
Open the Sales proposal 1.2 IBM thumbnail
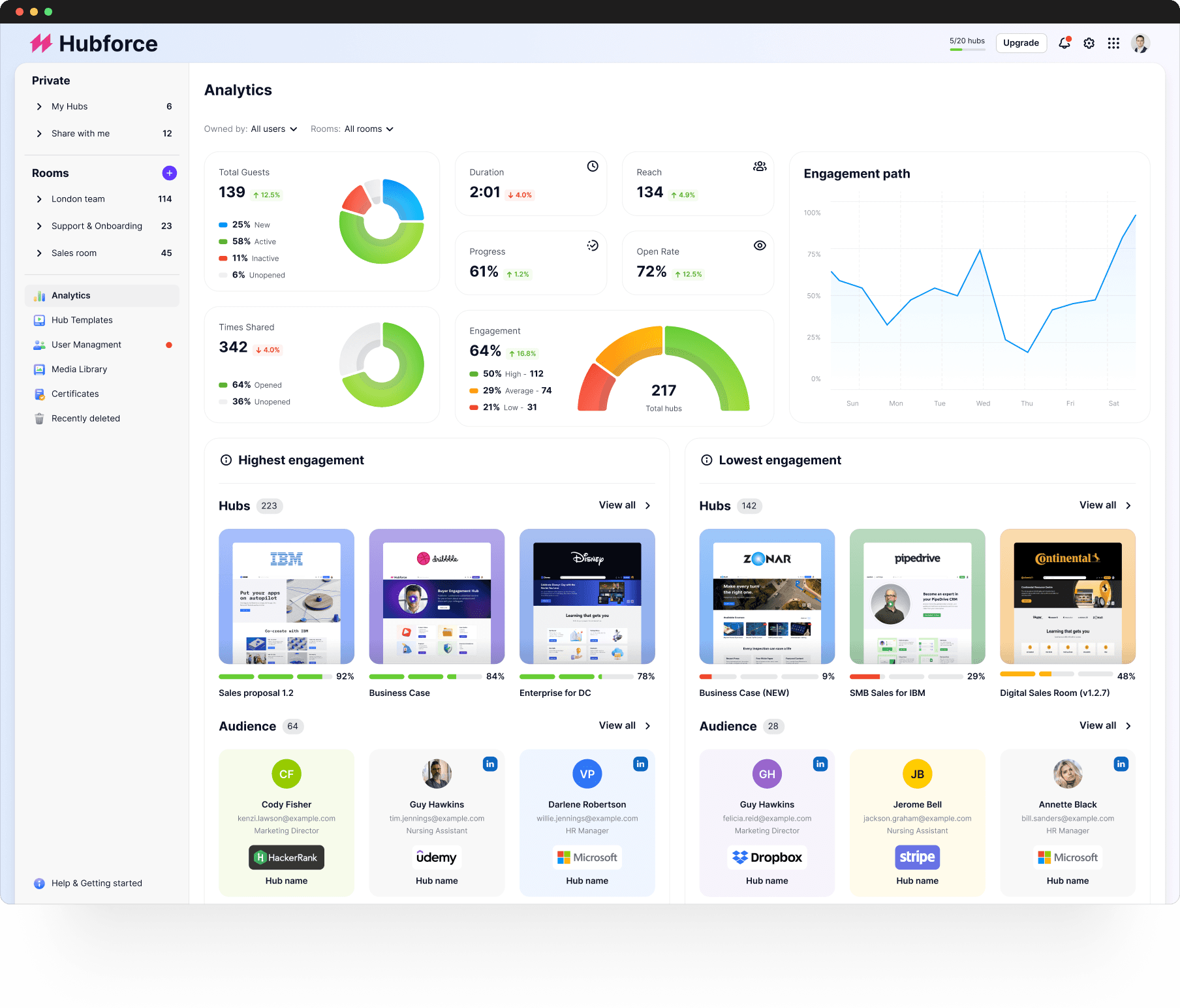click(287, 596)
